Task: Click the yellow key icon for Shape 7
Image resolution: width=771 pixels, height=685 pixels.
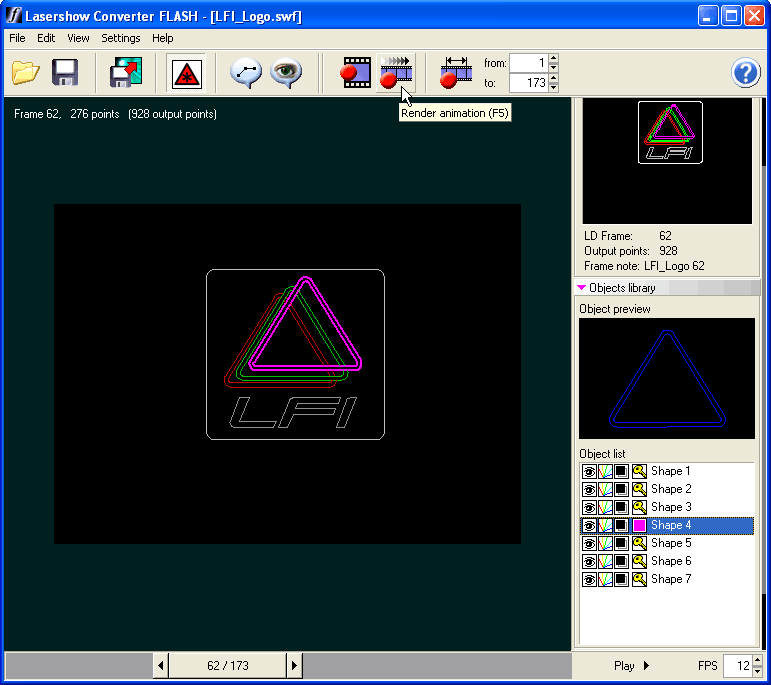Action: pyautogui.click(x=639, y=579)
